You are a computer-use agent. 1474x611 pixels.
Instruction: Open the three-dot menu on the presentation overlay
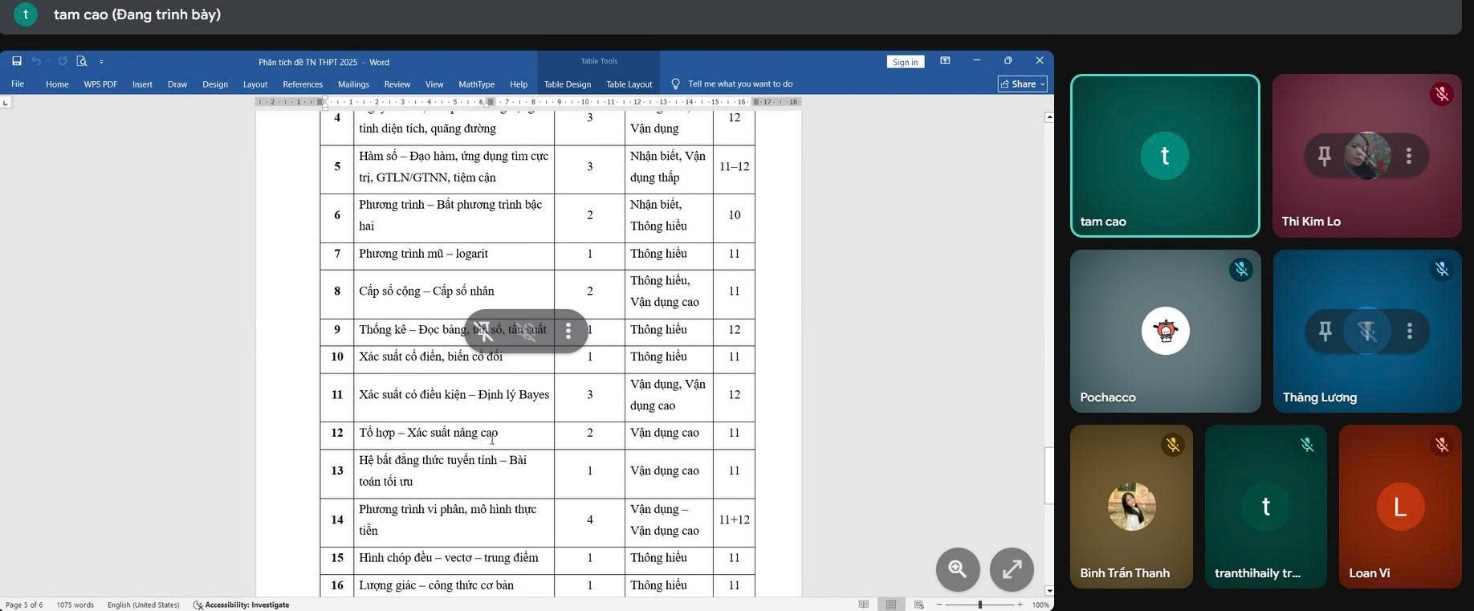tap(569, 331)
